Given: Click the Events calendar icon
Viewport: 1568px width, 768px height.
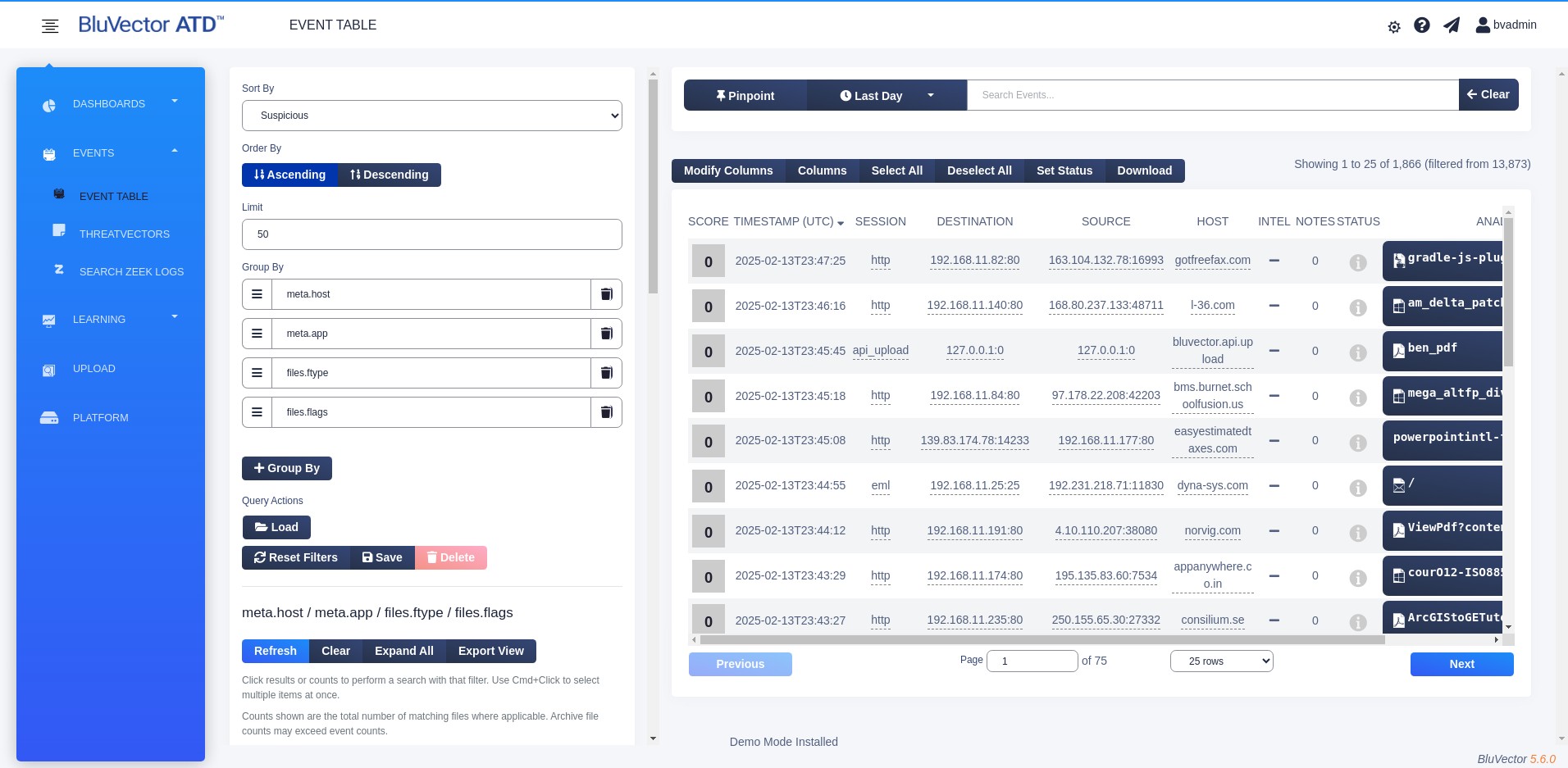Looking at the screenshot, I should coord(49,154).
